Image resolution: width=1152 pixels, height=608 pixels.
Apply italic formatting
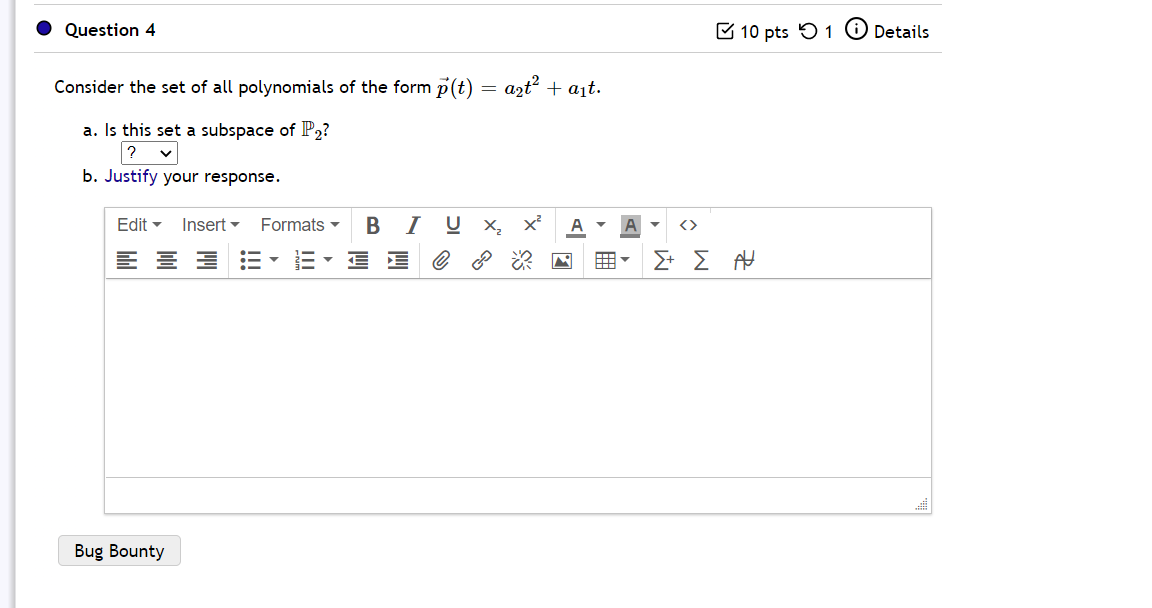coord(412,226)
